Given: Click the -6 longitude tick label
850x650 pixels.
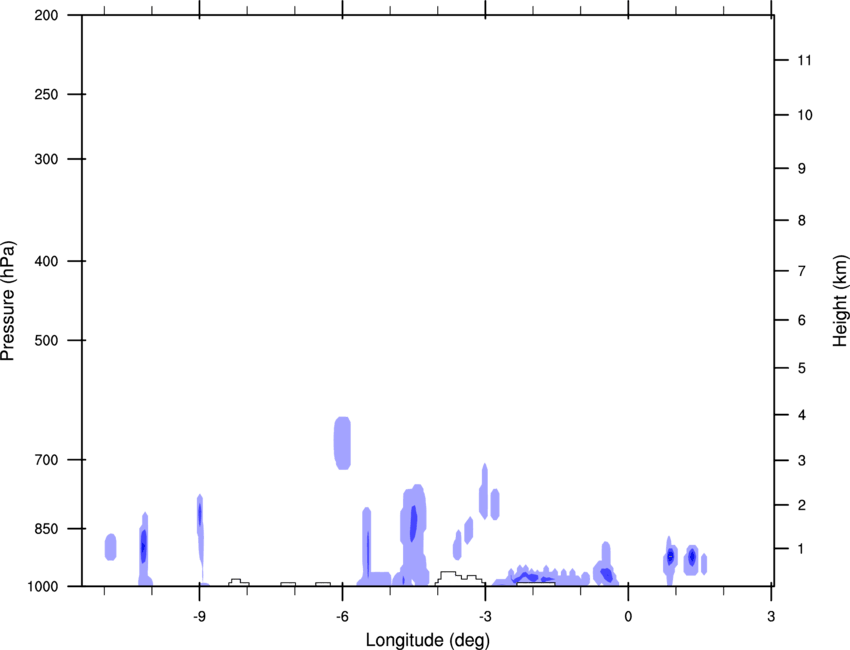Looking at the screenshot, I should click(x=342, y=616).
